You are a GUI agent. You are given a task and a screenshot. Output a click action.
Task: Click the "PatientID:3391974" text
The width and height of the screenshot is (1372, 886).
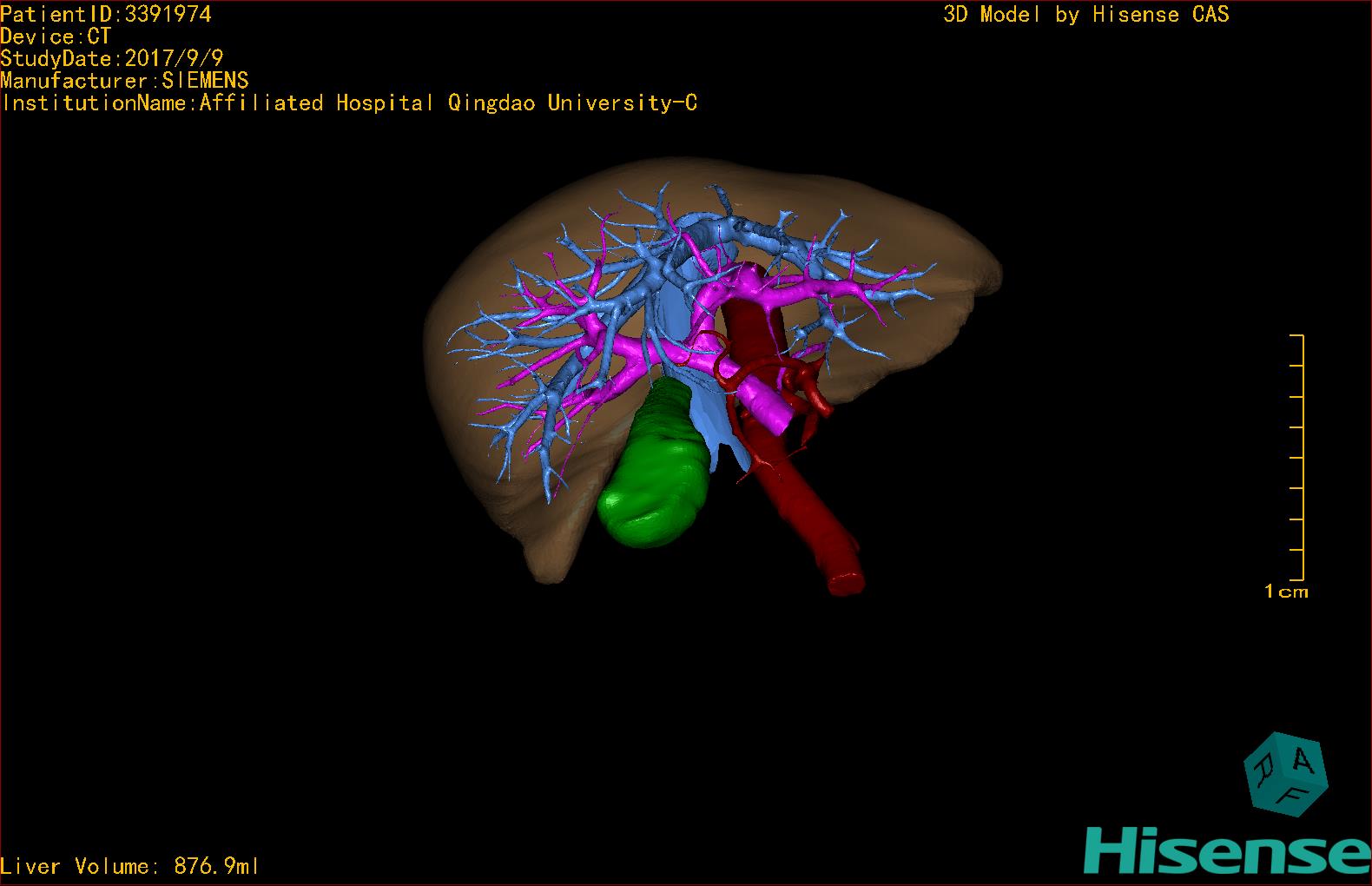[106, 14]
